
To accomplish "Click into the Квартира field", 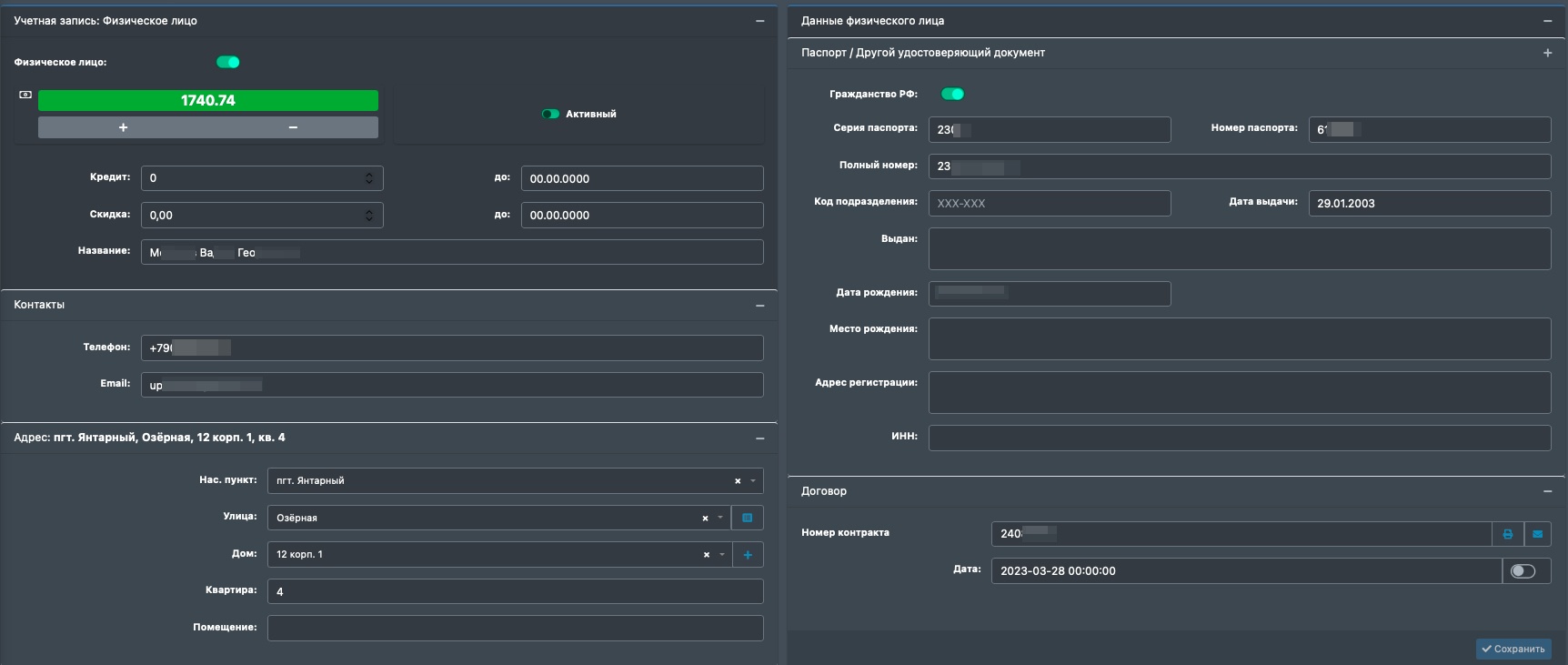I will coord(515,591).
